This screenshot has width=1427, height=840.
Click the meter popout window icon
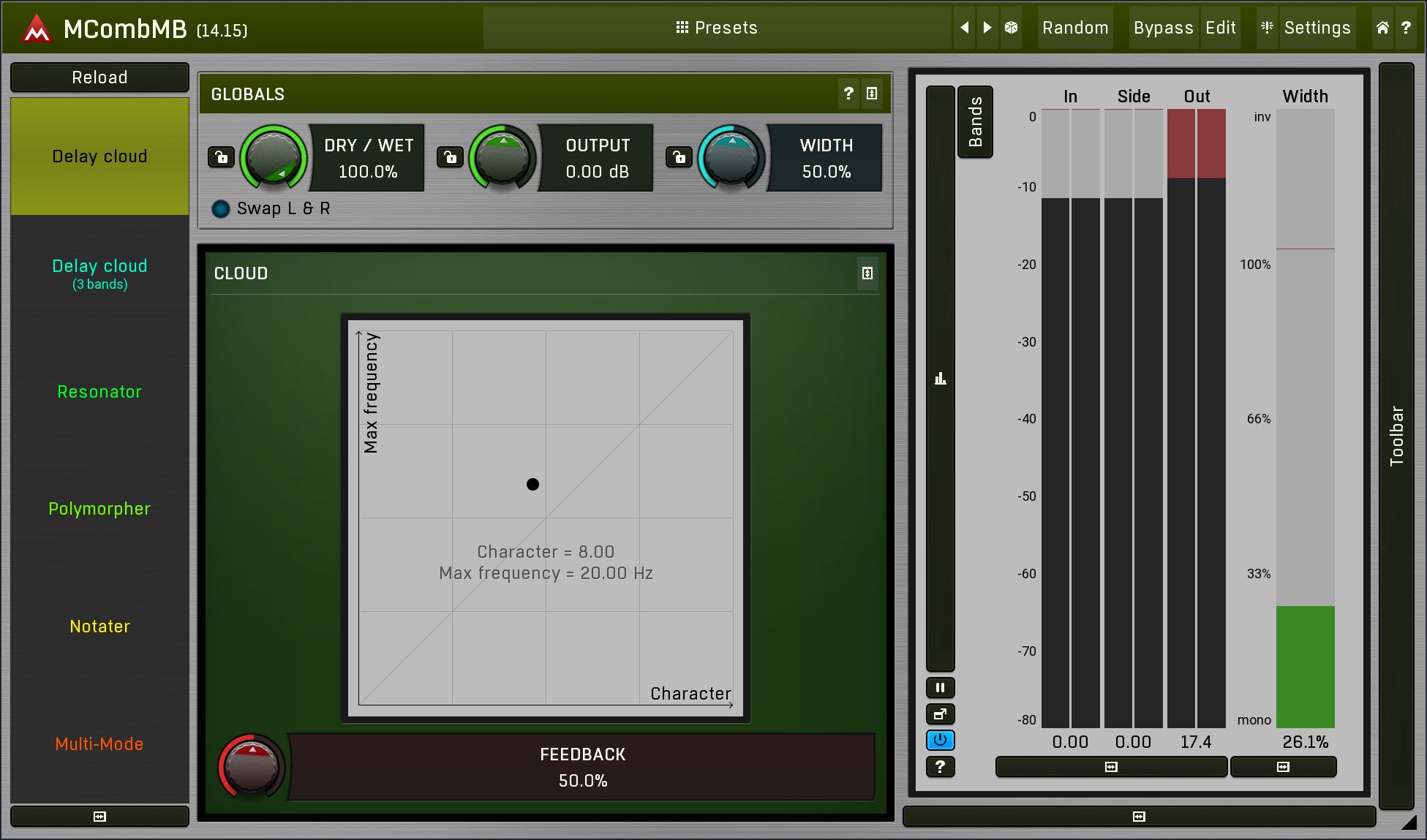pyautogui.click(x=940, y=714)
